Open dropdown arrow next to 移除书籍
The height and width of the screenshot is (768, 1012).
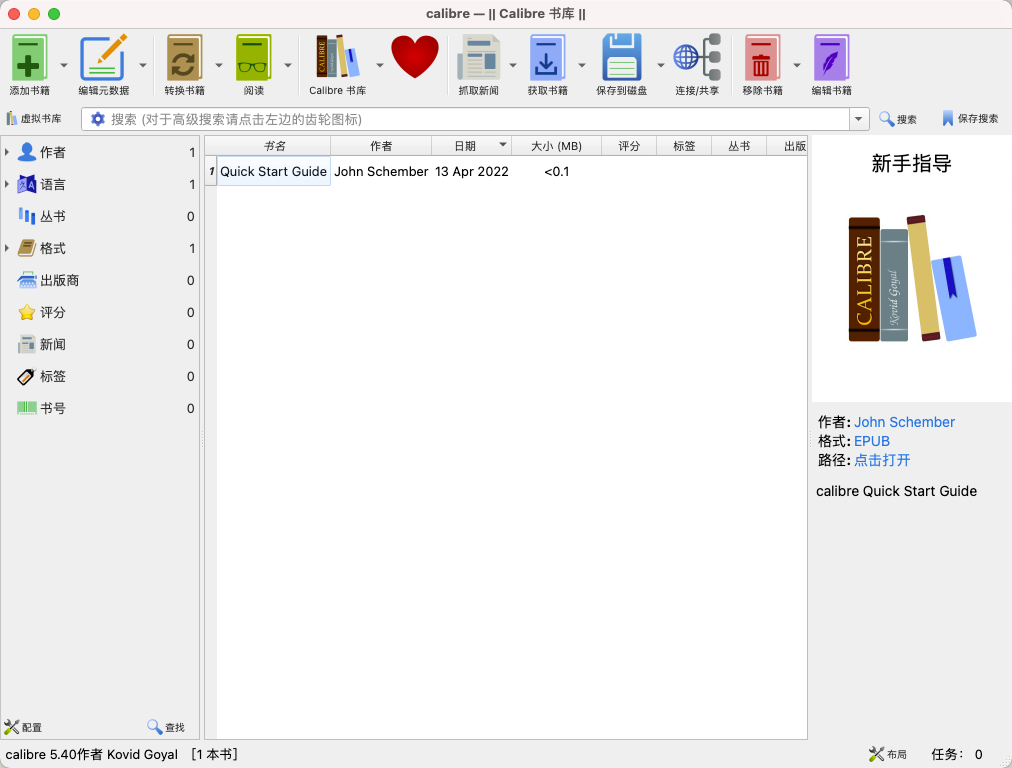click(797, 65)
